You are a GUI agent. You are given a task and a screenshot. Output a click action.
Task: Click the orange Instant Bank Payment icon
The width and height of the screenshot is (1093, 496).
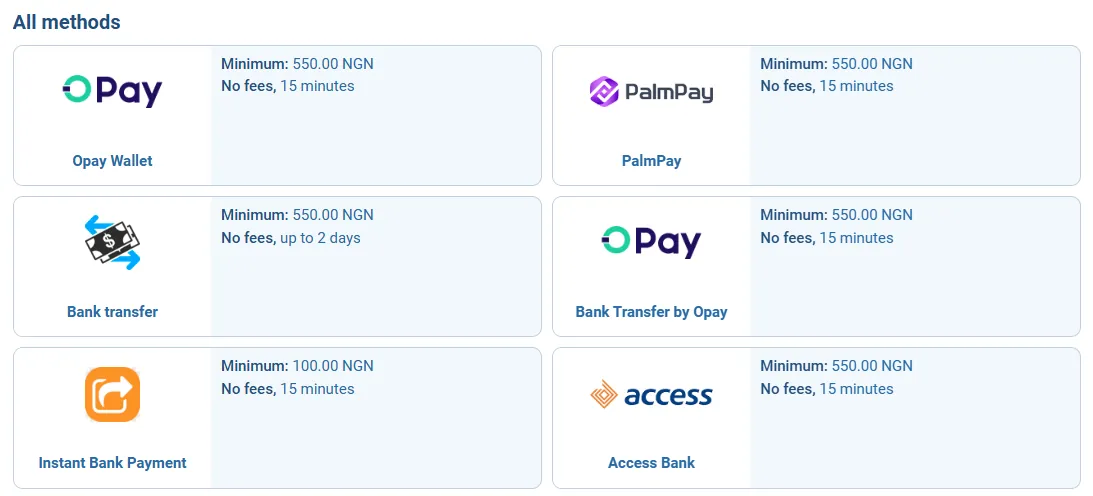pos(112,394)
